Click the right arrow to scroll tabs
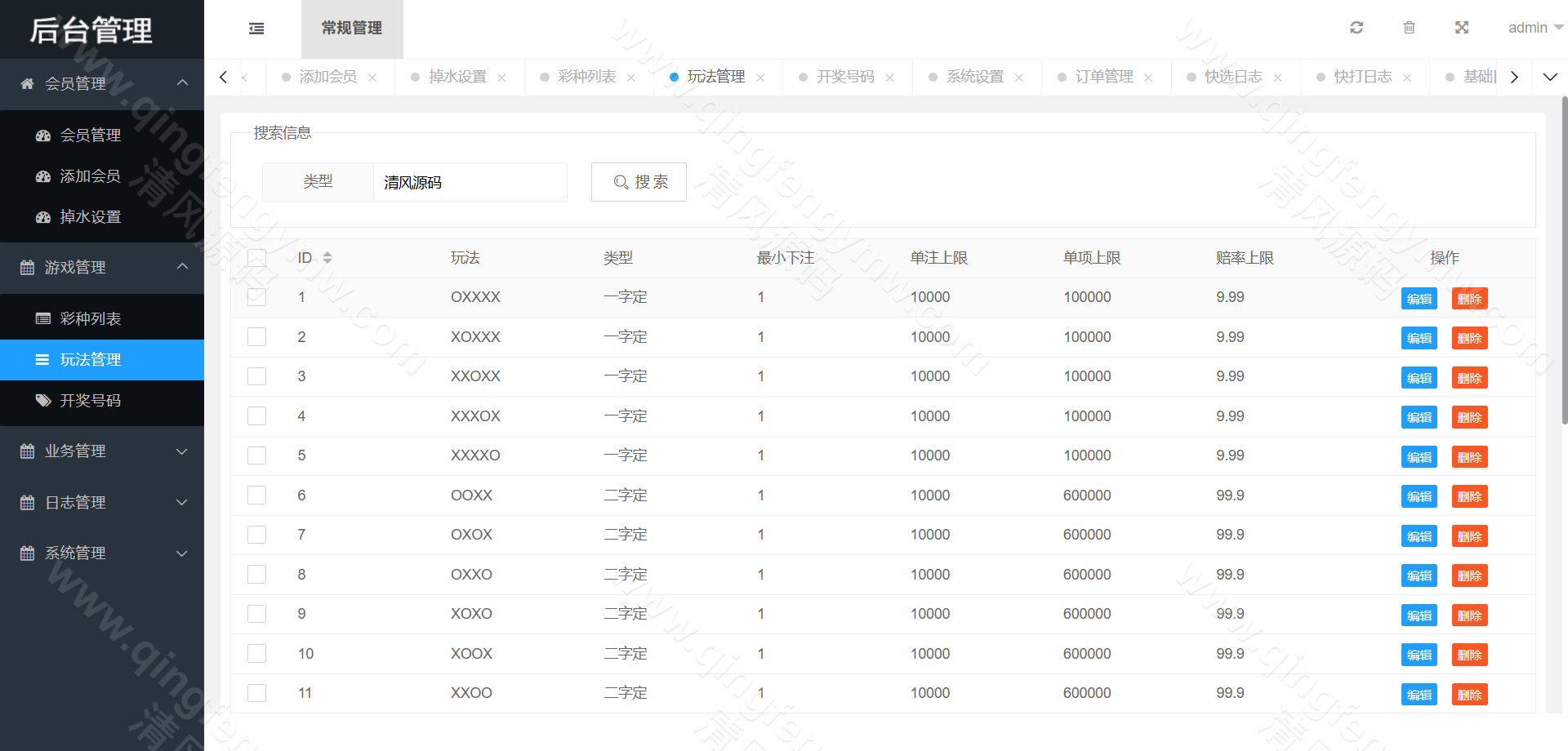 [1515, 77]
